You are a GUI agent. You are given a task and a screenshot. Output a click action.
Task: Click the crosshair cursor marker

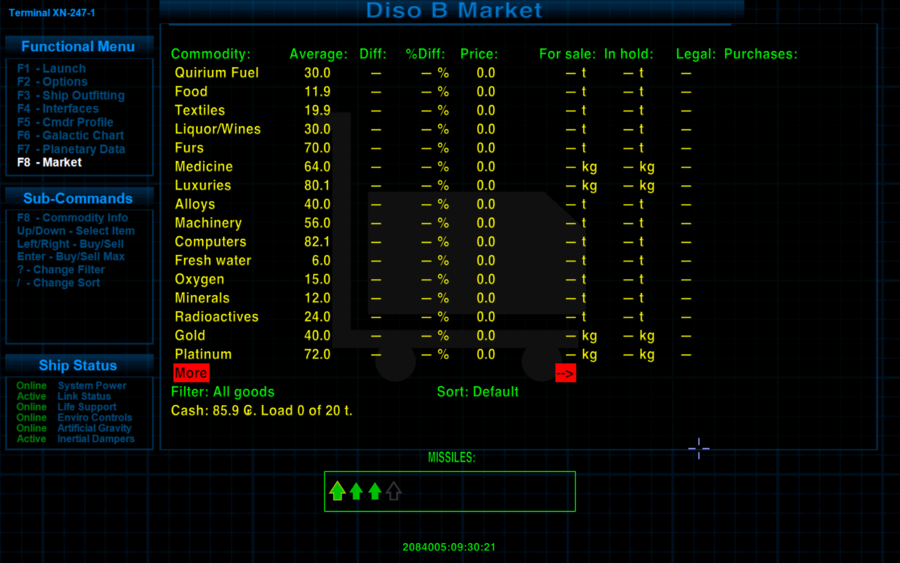click(699, 449)
